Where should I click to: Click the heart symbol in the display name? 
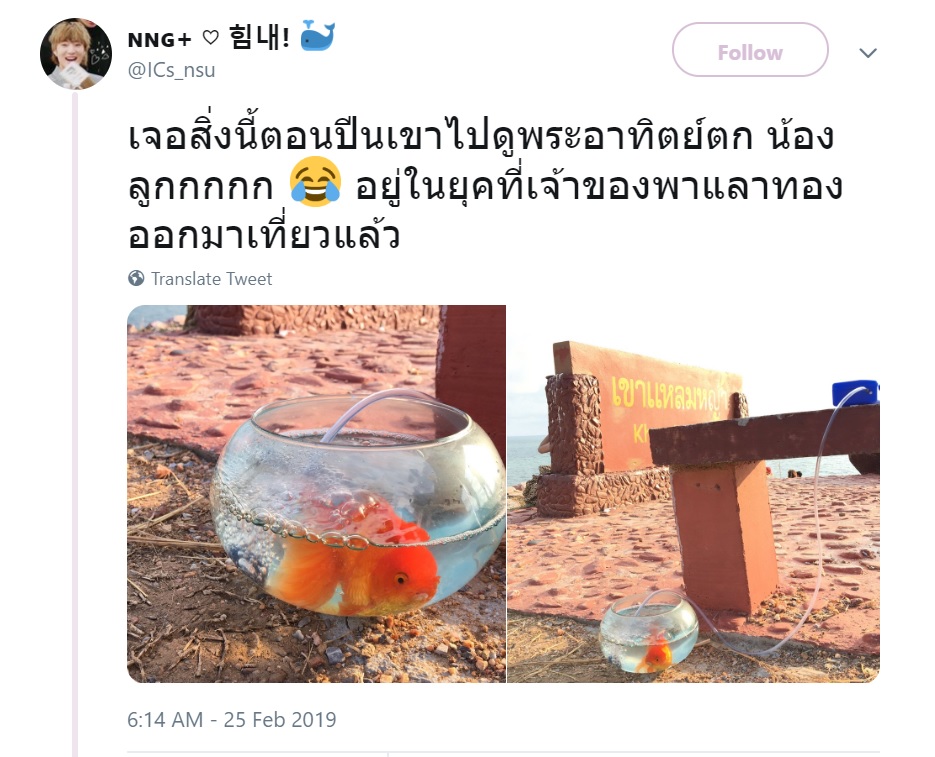pyautogui.click(x=210, y=38)
